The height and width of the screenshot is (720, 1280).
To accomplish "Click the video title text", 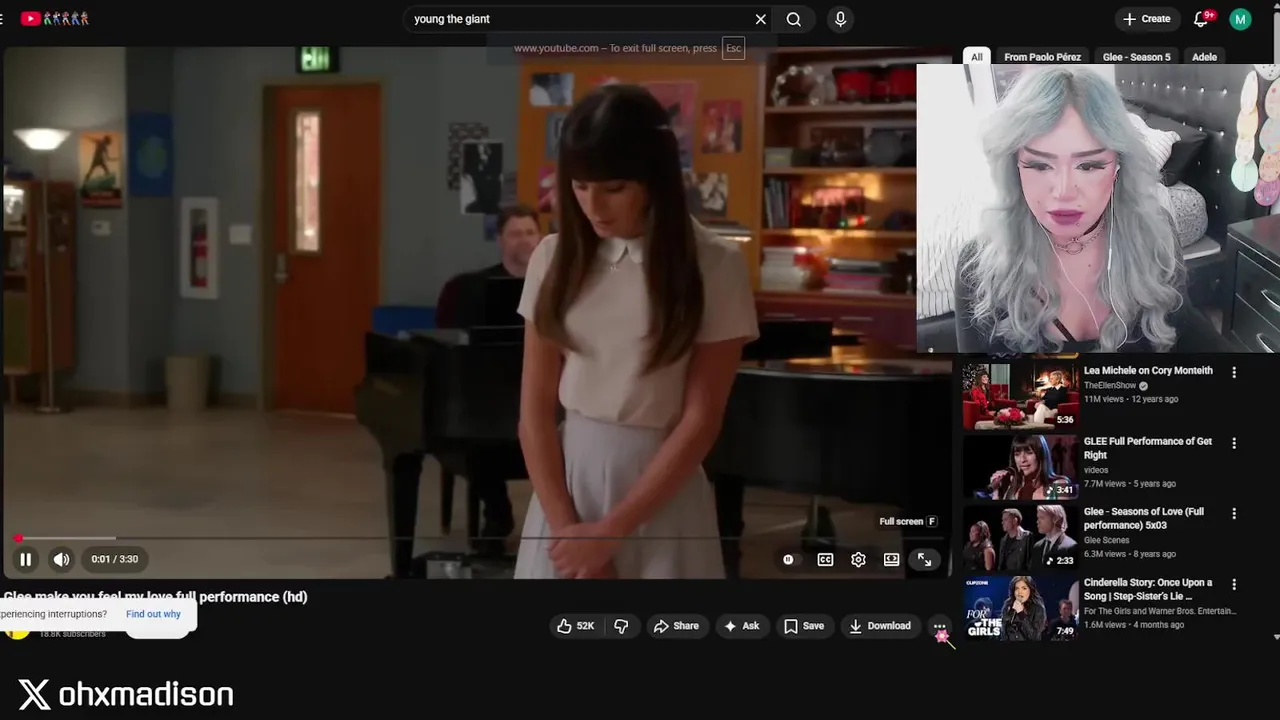I will click(x=155, y=597).
